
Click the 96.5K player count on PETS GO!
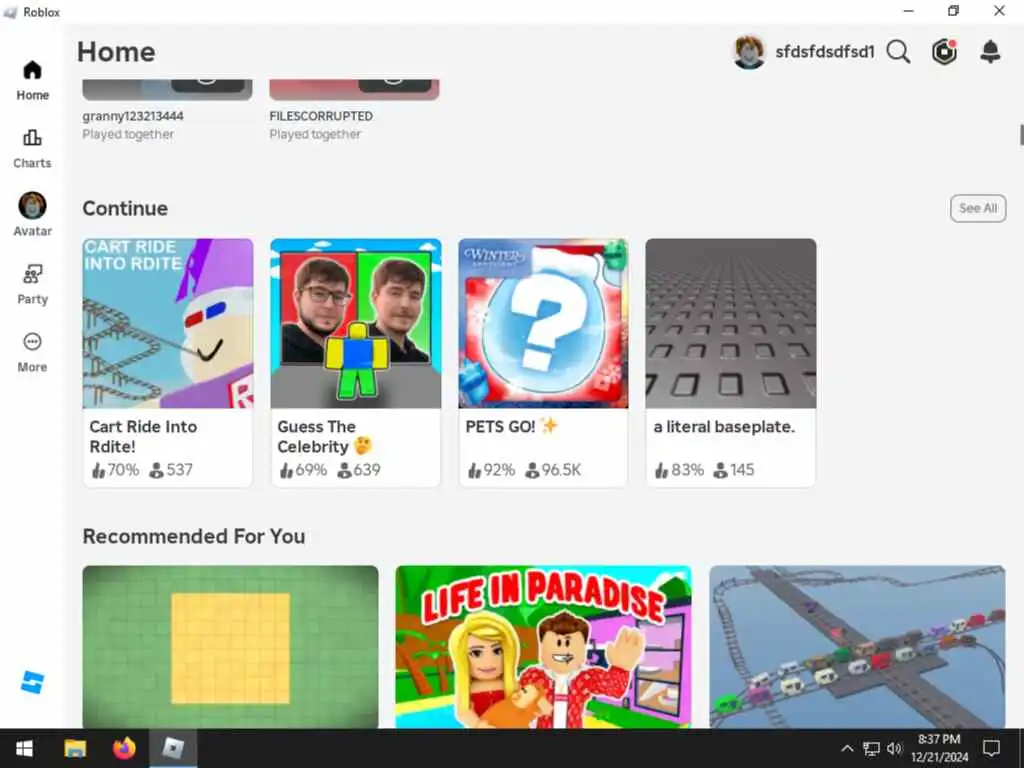[x=553, y=470]
